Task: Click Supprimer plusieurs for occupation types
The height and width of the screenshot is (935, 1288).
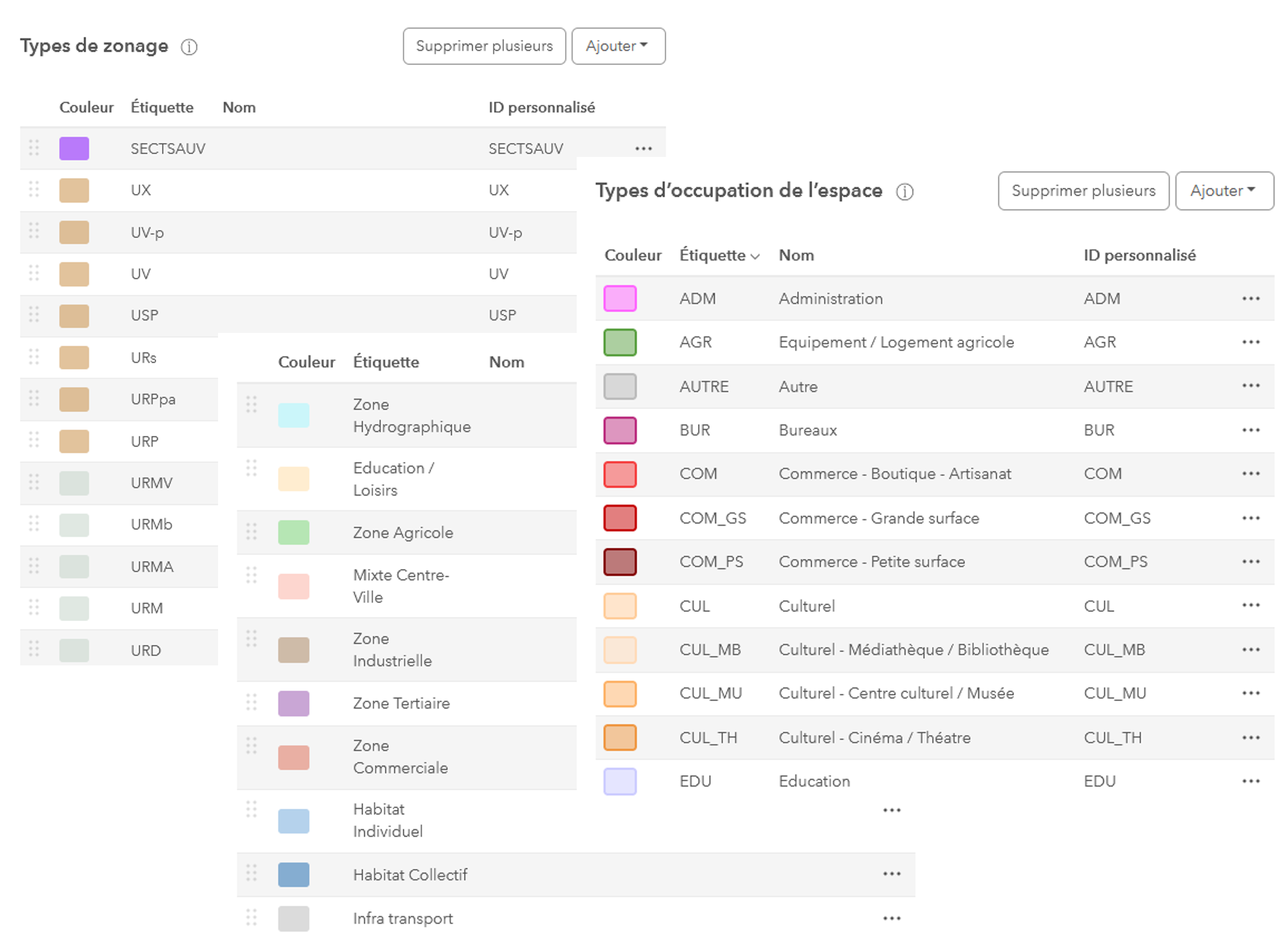Action: coord(1083,191)
